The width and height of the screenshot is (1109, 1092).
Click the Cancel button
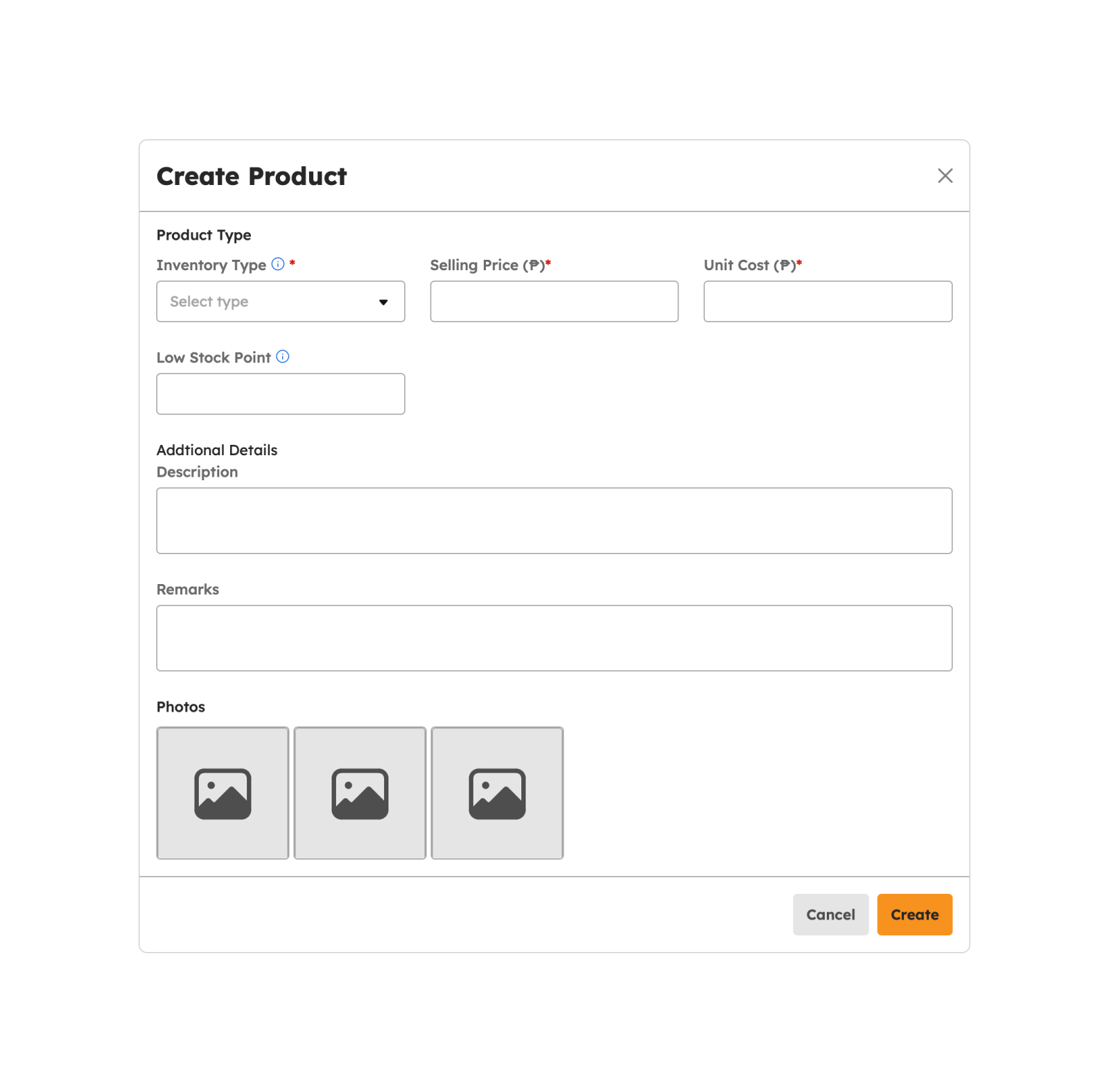(x=830, y=915)
